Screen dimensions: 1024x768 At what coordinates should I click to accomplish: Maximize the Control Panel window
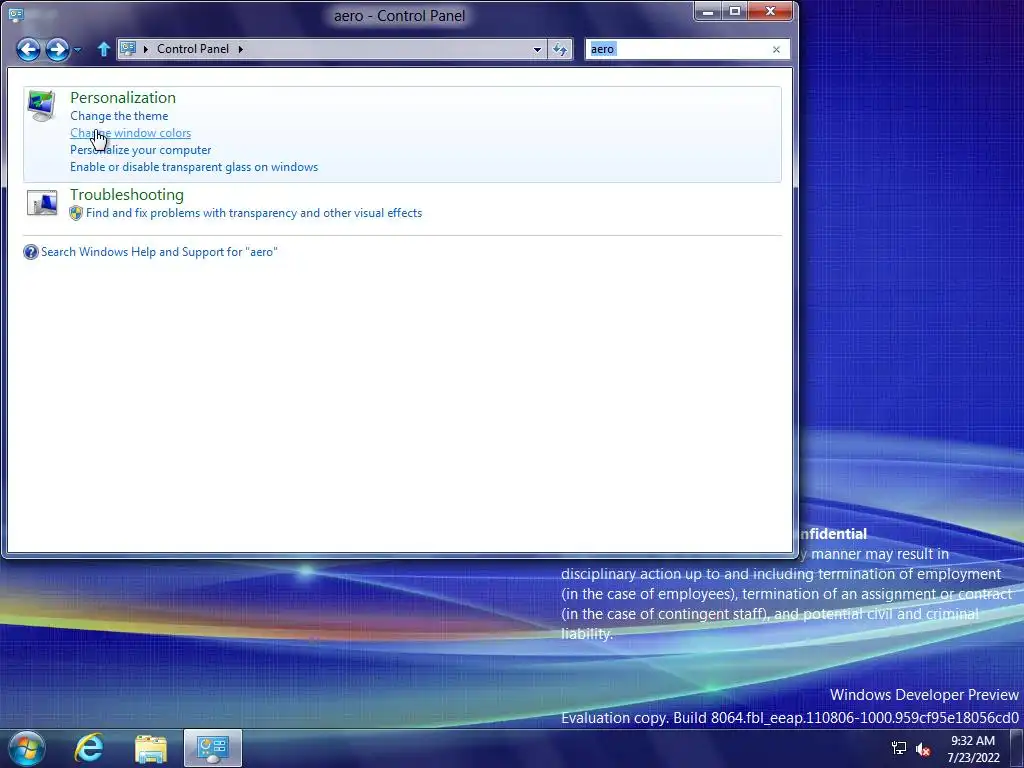click(735, 11)
